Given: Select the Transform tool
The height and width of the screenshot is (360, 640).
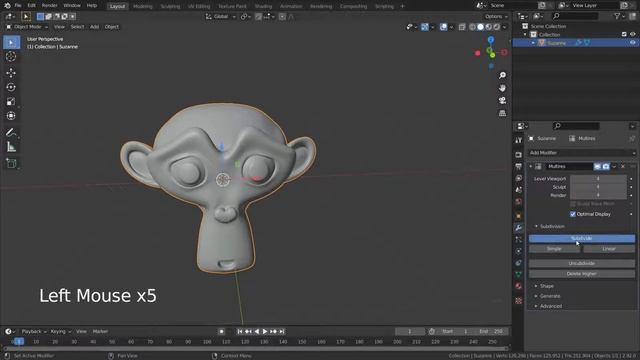Looking at the screenshot, I should (x=11, y=116).
